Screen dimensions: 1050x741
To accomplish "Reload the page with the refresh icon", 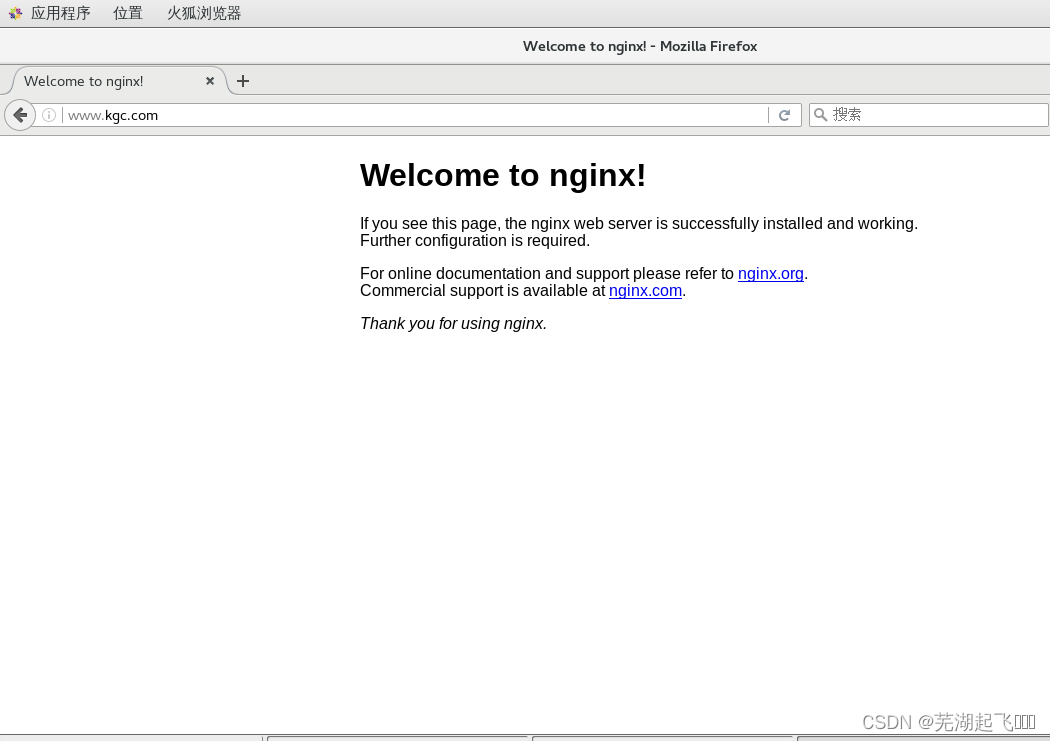I will (x=784, y=115).
